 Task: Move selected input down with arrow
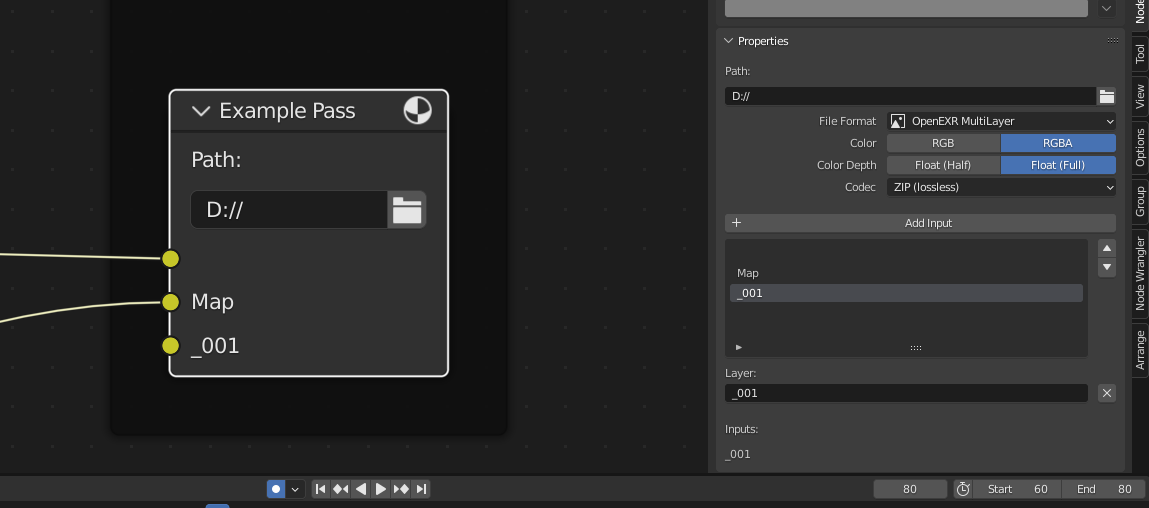pyautogui.click(x=1107, y=267)
